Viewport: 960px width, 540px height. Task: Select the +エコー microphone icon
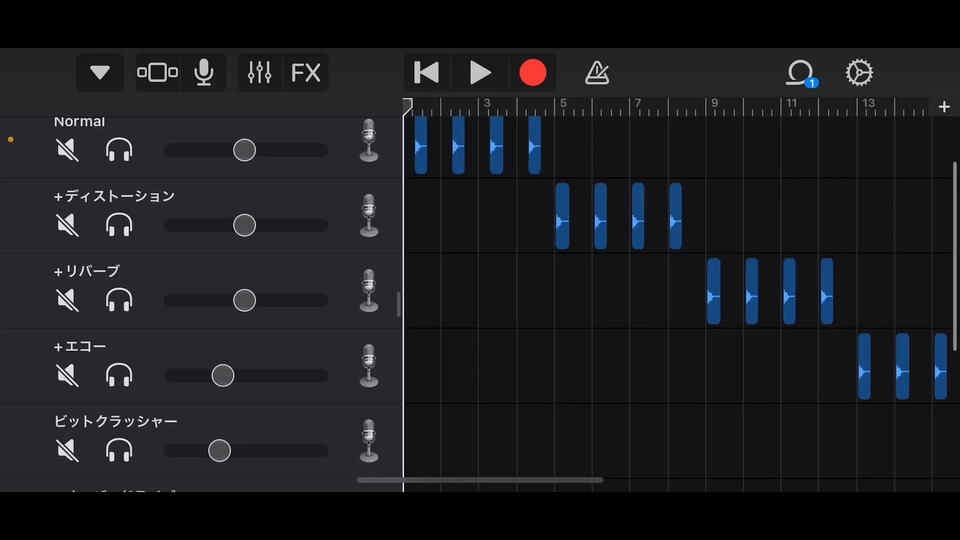(369, 366)
